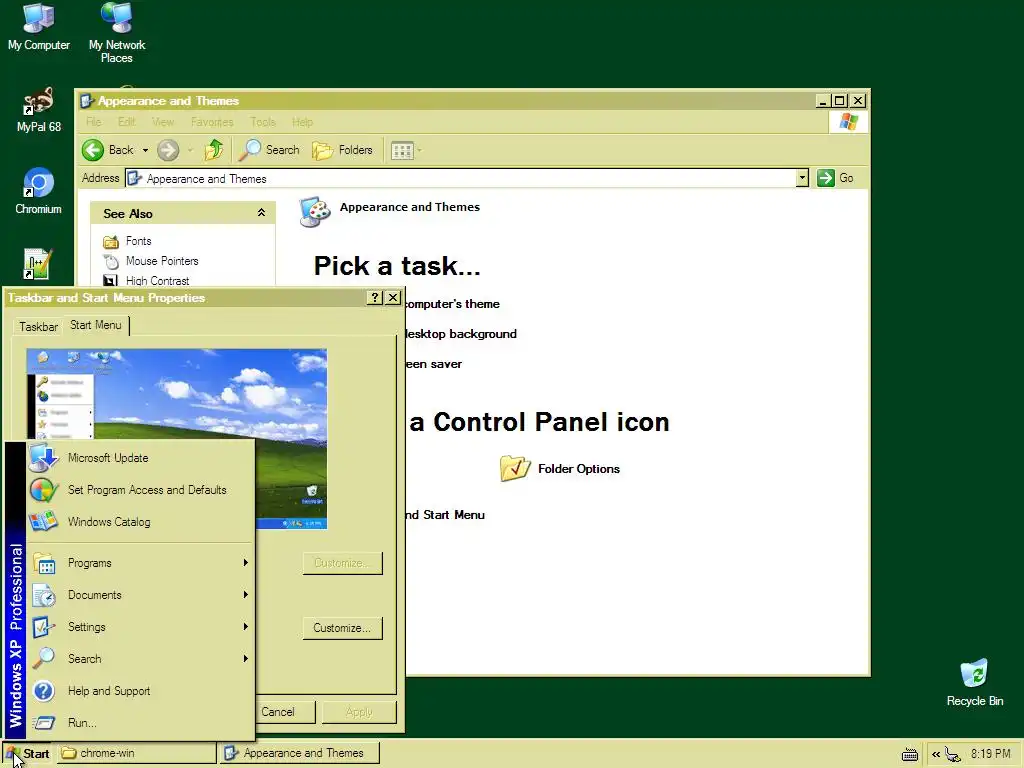Click the green Back arrow in Explorer toolbar
Viewport: 1024px width, 768px height.
pos(93,150)
